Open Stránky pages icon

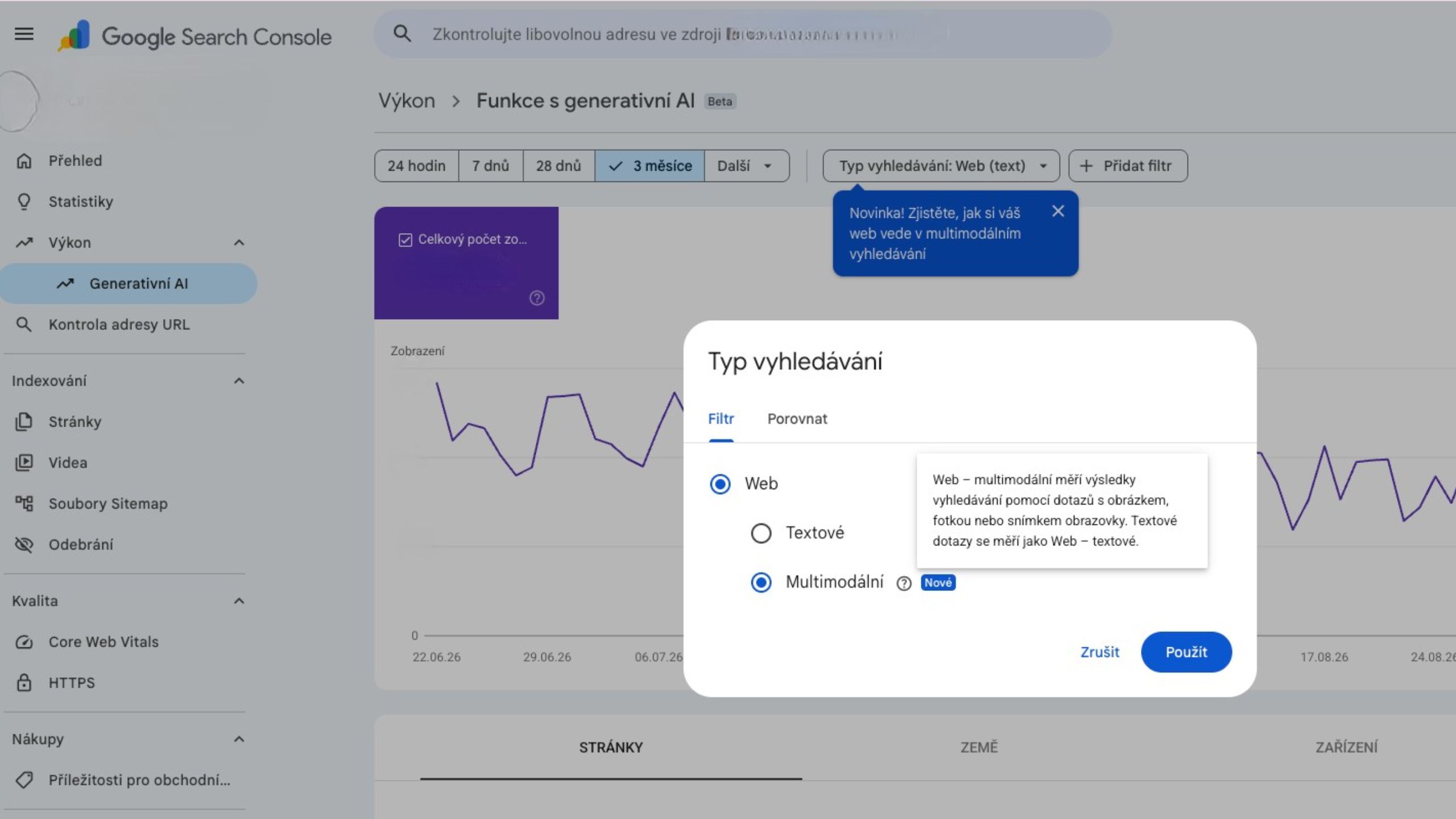pyautogui.click(x=24, y=422)
